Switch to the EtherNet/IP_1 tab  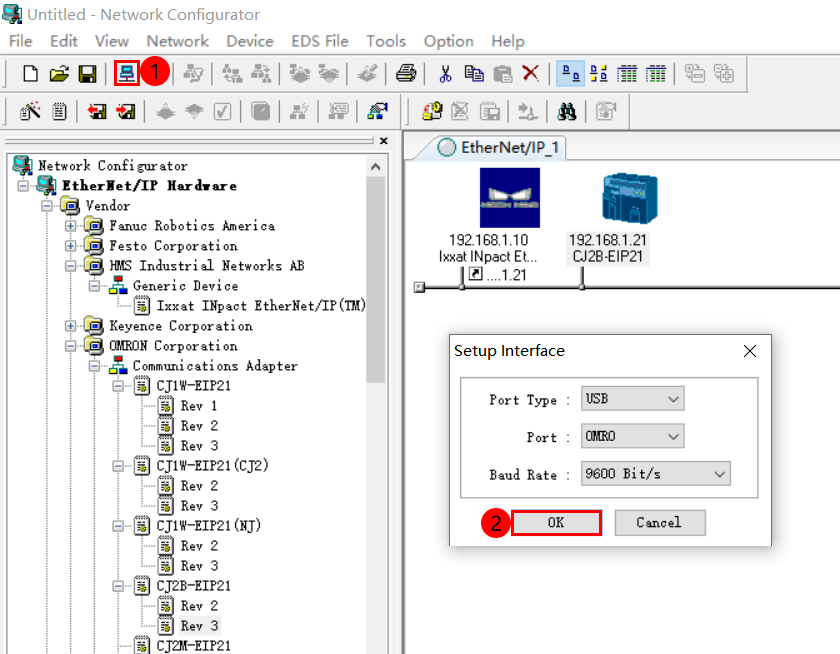pyautogui.click(x=505, y=146)
